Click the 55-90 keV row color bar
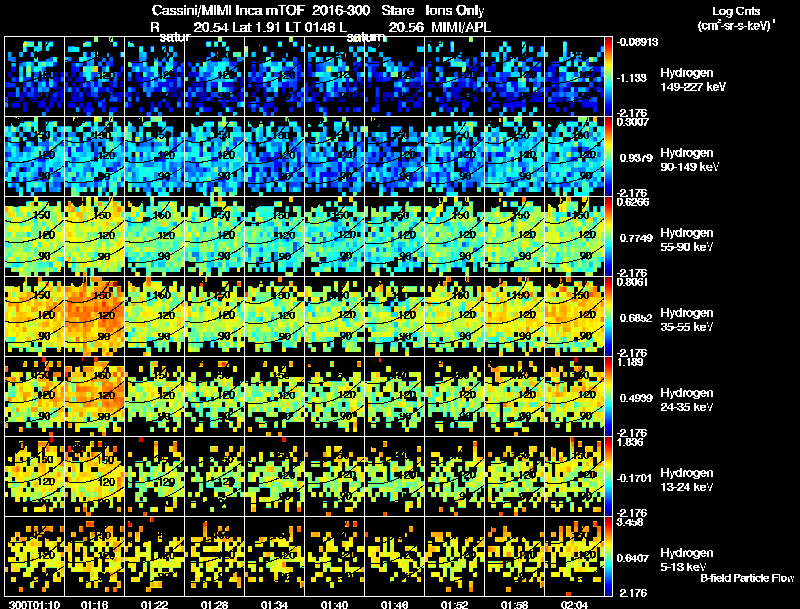The height and width of the screenshot is (609, 800). click(x=608, y=237)
